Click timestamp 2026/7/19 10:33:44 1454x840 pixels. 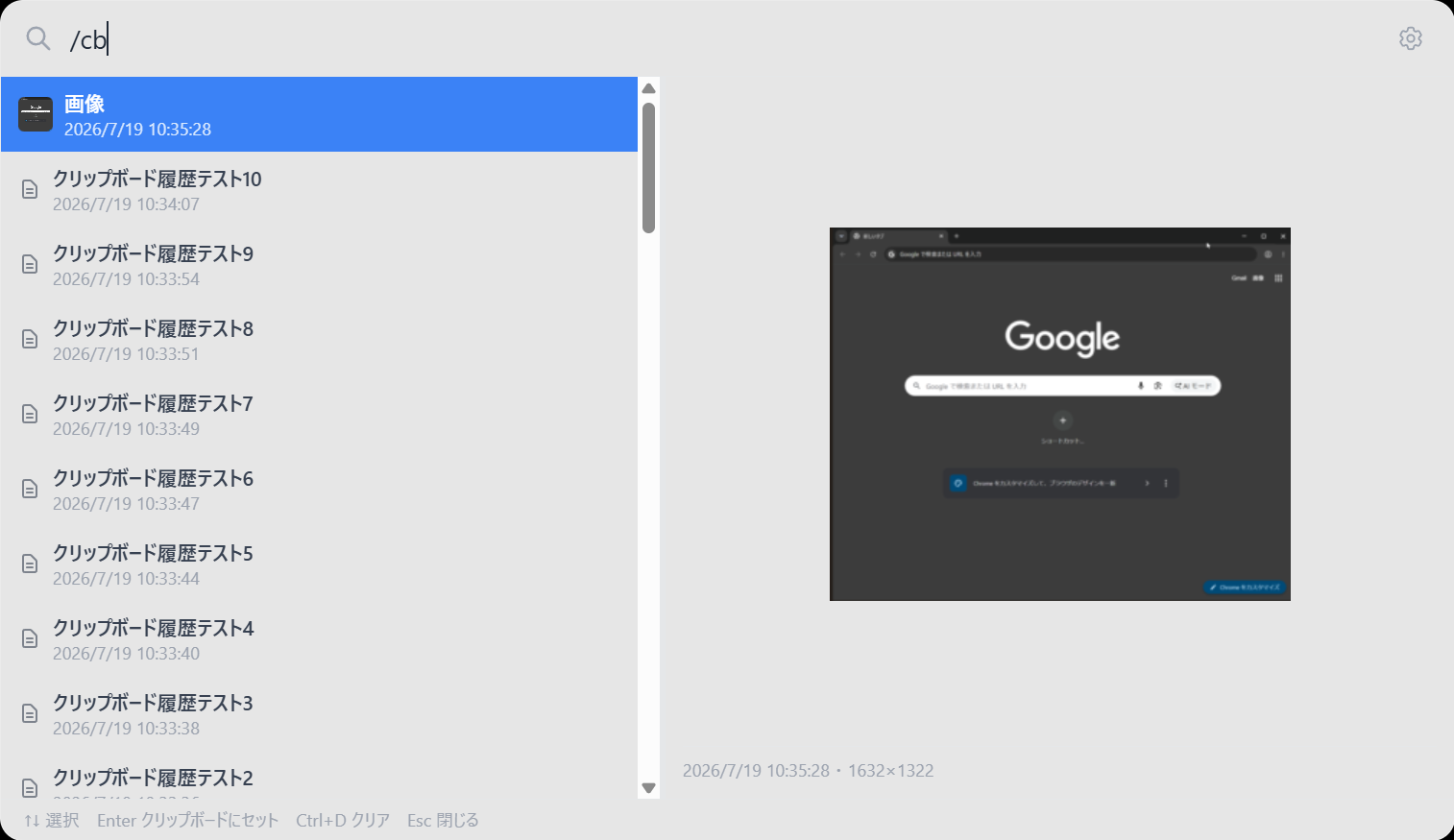pos(126,579)
